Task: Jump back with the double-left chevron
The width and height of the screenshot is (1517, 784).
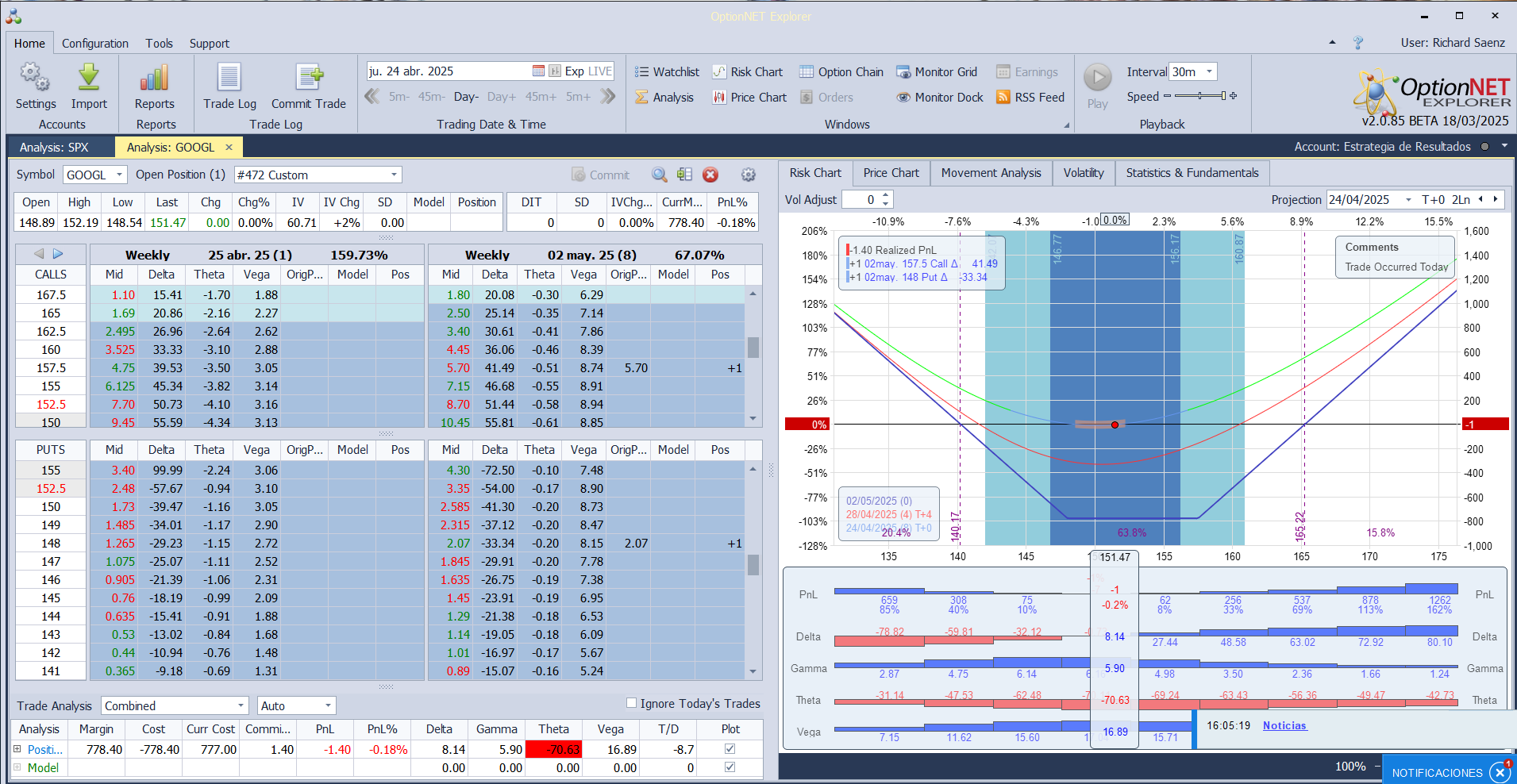Action: [372, 97]
